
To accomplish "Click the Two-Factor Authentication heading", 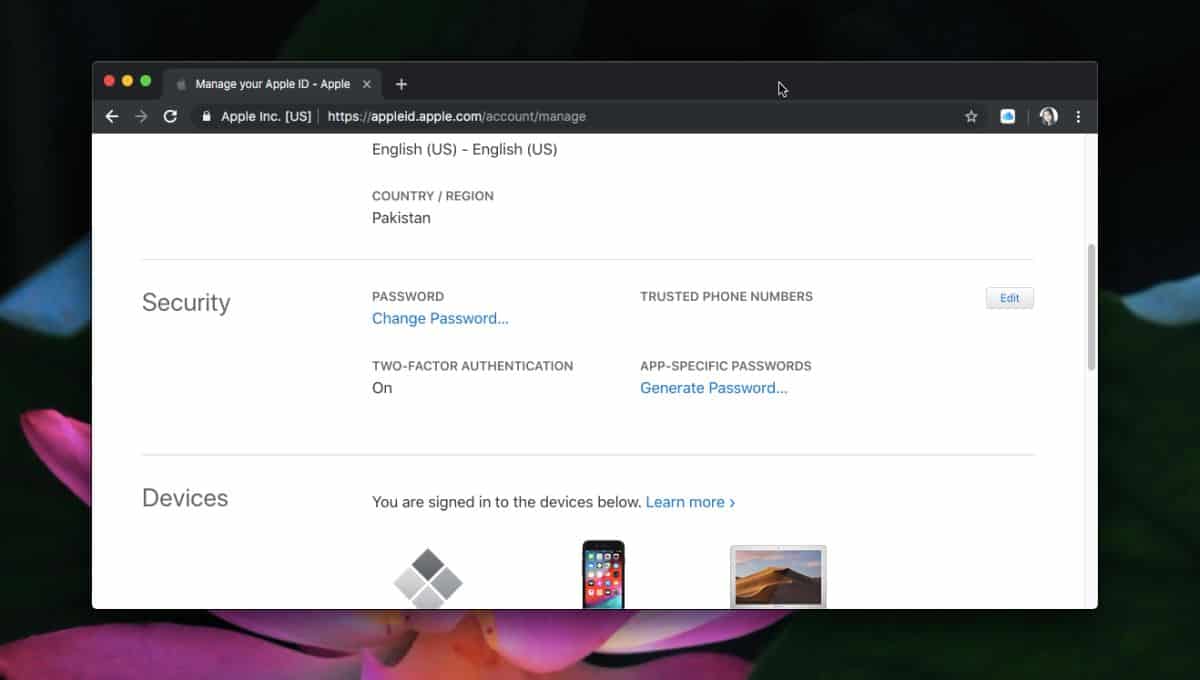I will click(472, 366).
